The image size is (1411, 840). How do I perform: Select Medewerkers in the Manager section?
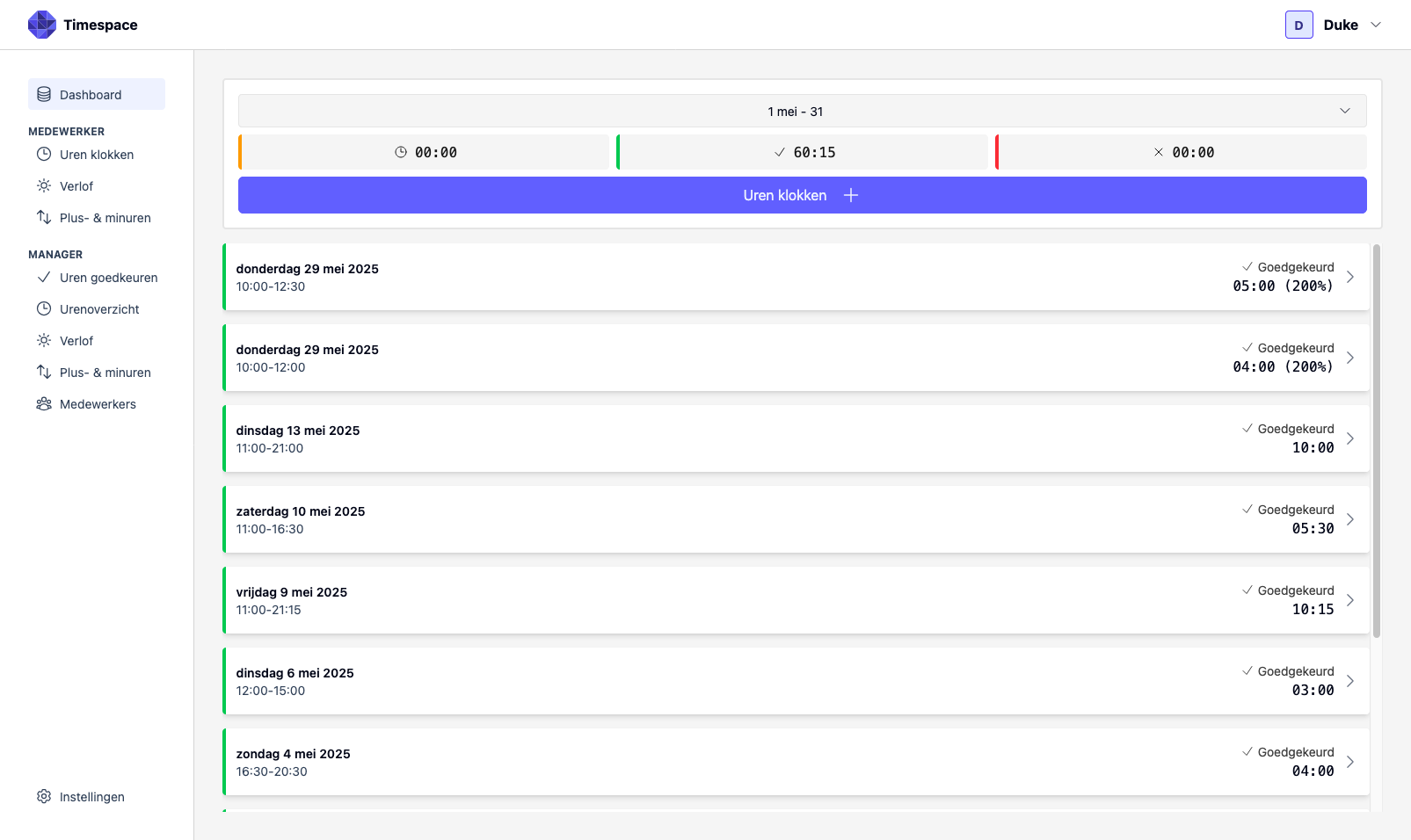click(98, 403)
